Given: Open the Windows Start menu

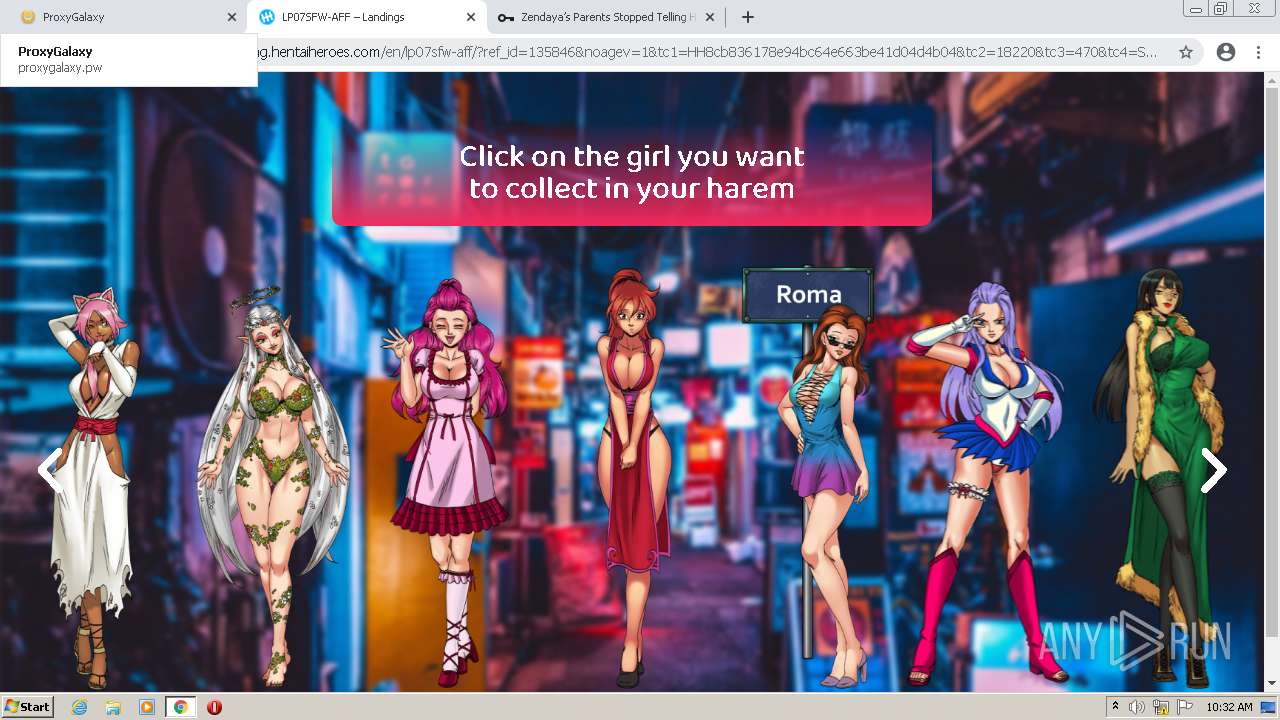Looking at the screenshot, I should [x=27, y=707].
